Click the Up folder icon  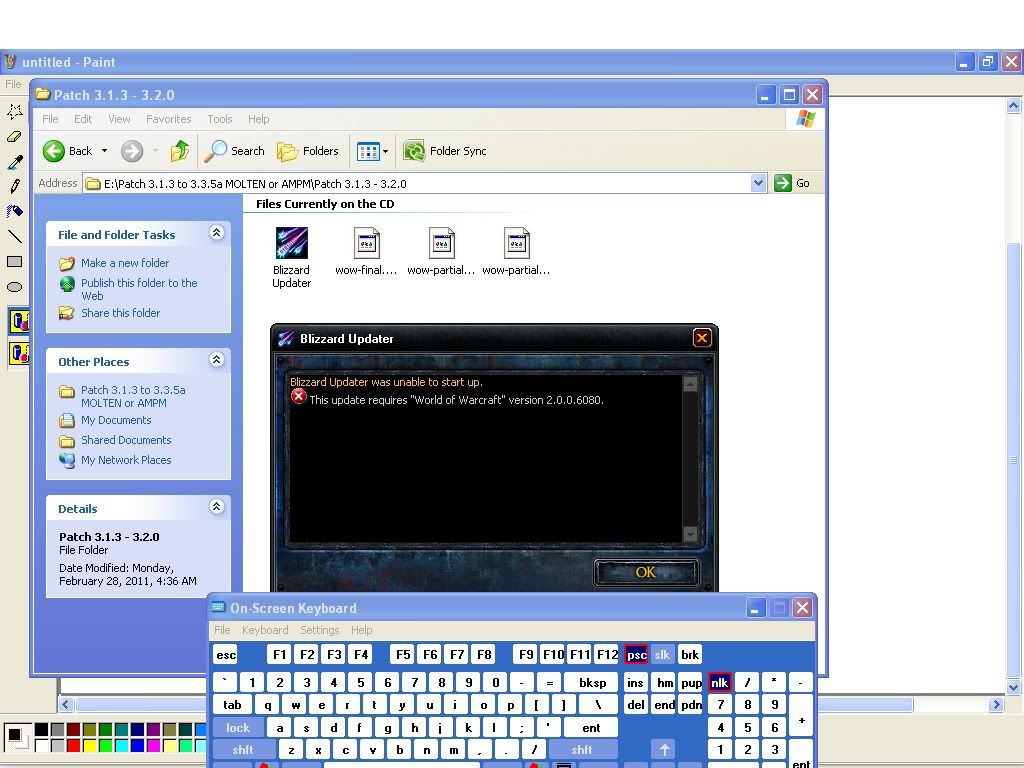(180, 151)
